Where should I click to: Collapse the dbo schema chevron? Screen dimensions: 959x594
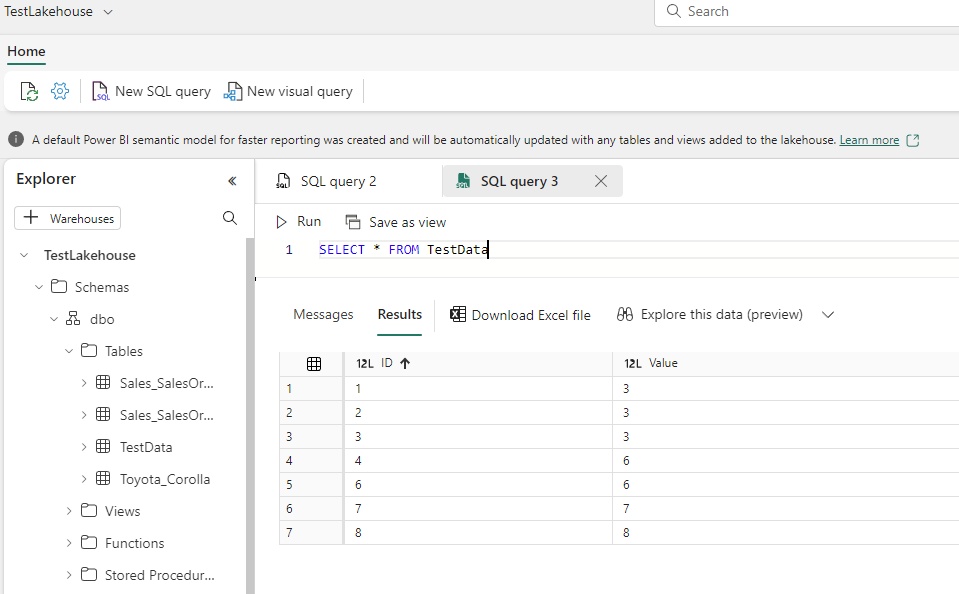54,319
